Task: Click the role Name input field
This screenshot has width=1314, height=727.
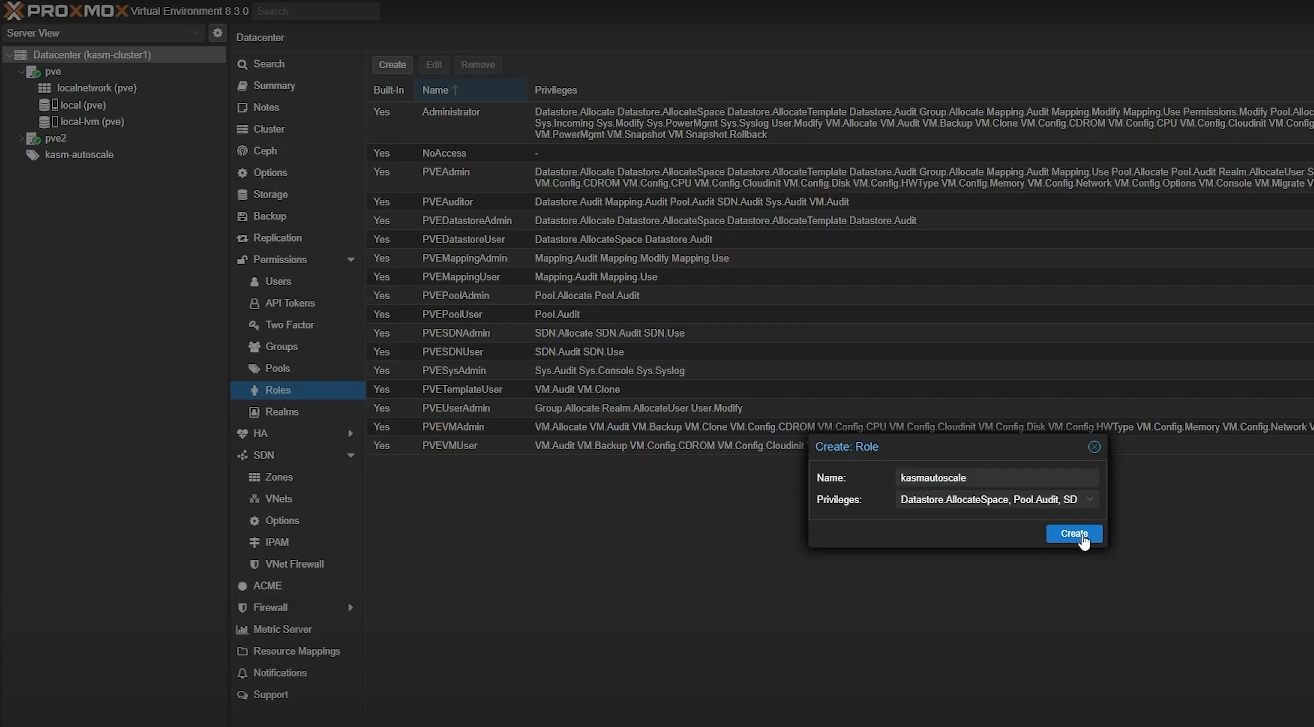Action: (x=996, y=478)
